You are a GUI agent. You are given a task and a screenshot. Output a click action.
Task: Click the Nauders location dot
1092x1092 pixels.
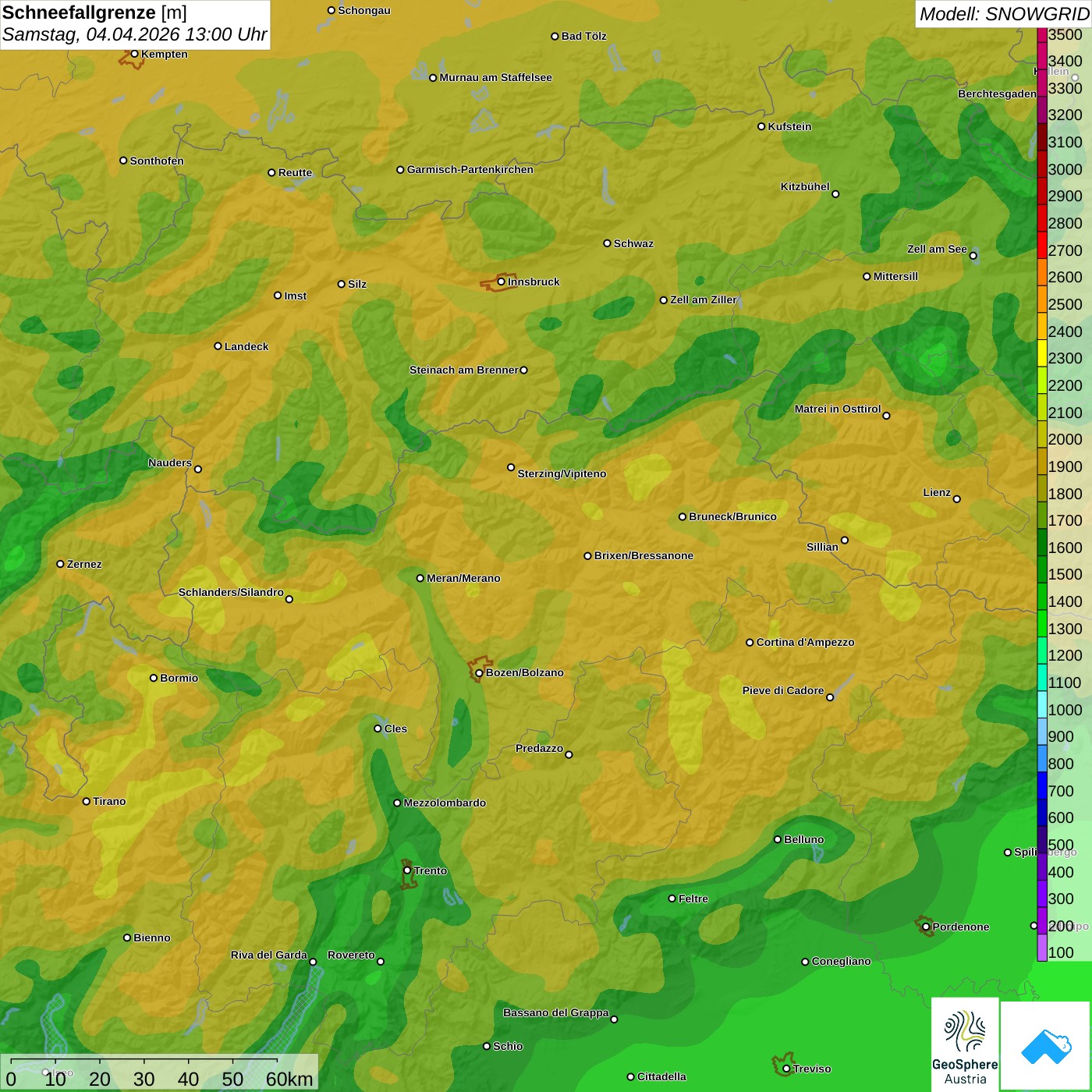(x=197, y=469)
